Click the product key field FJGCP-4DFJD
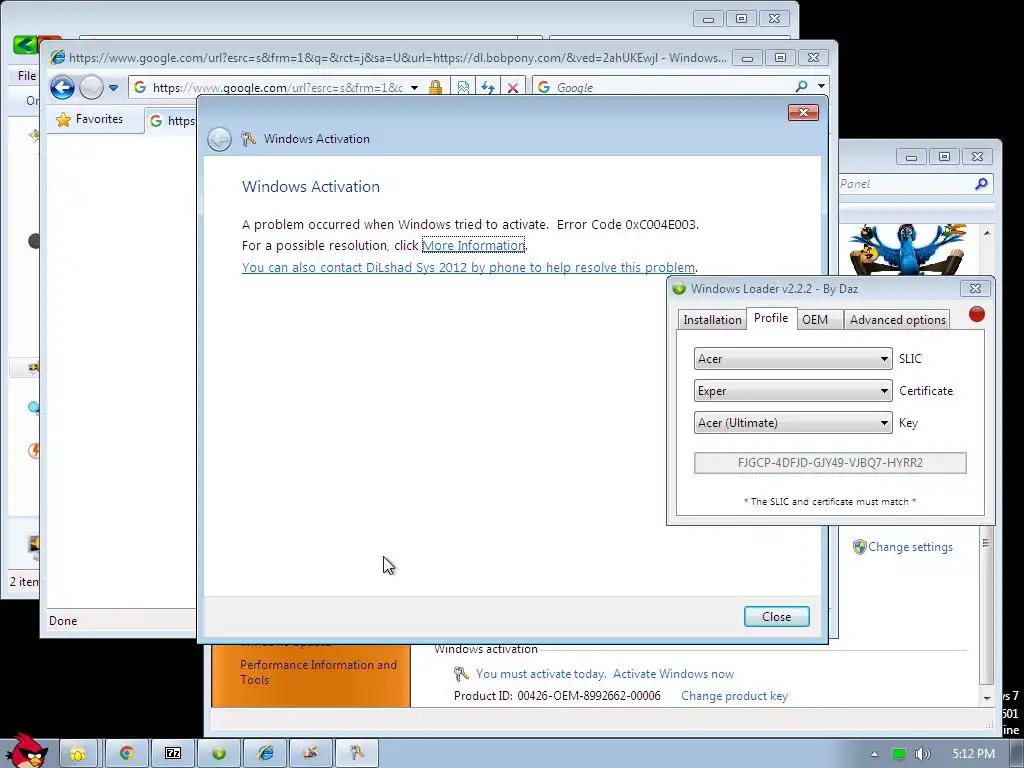Image resolution: width=1024 pixels, height=768 pixels. coord(830,462)
